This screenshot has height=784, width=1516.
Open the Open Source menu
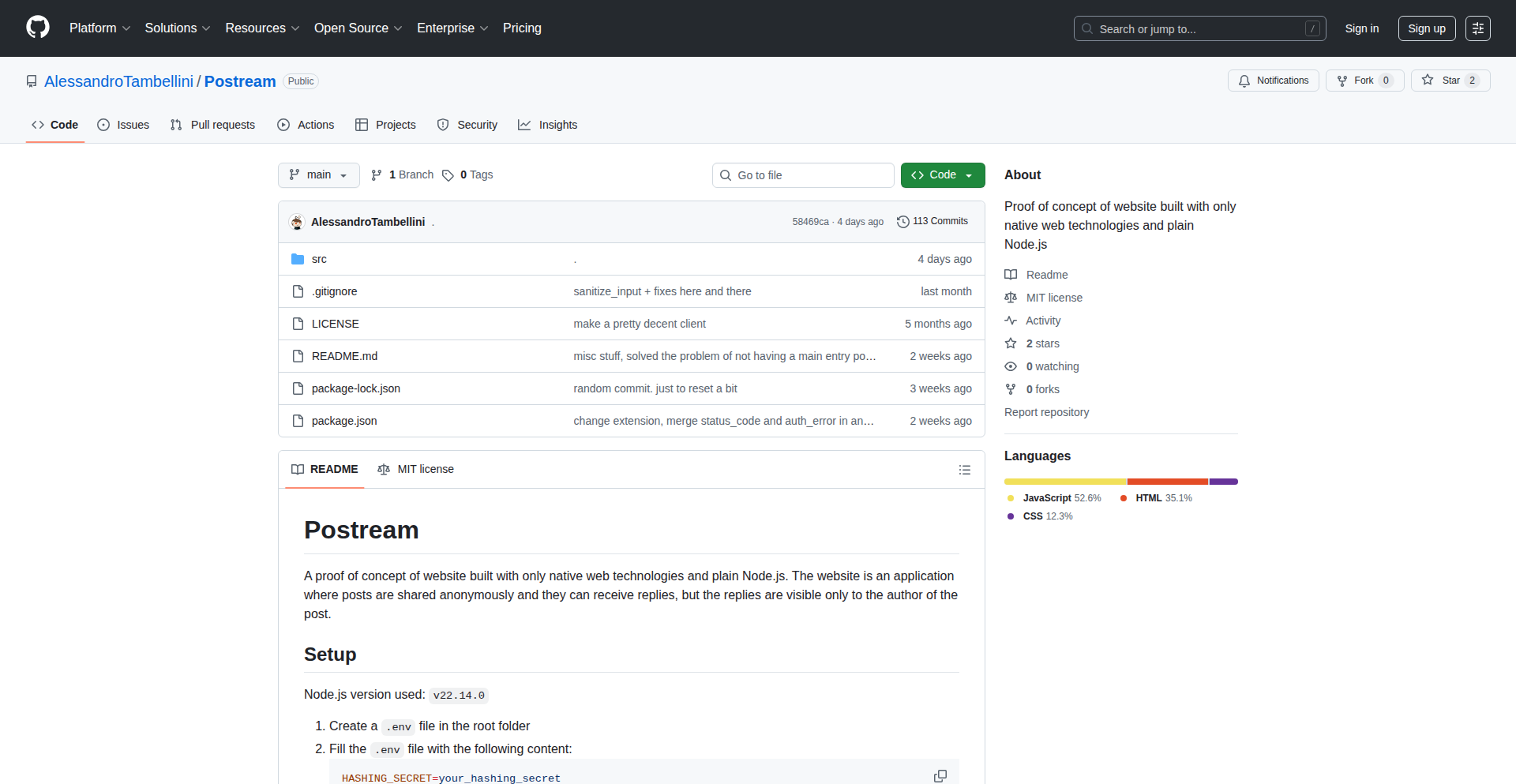[358, 28]
